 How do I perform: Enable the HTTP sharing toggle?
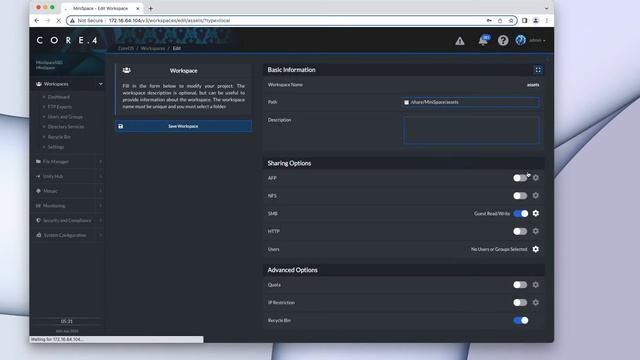point(520,231)
